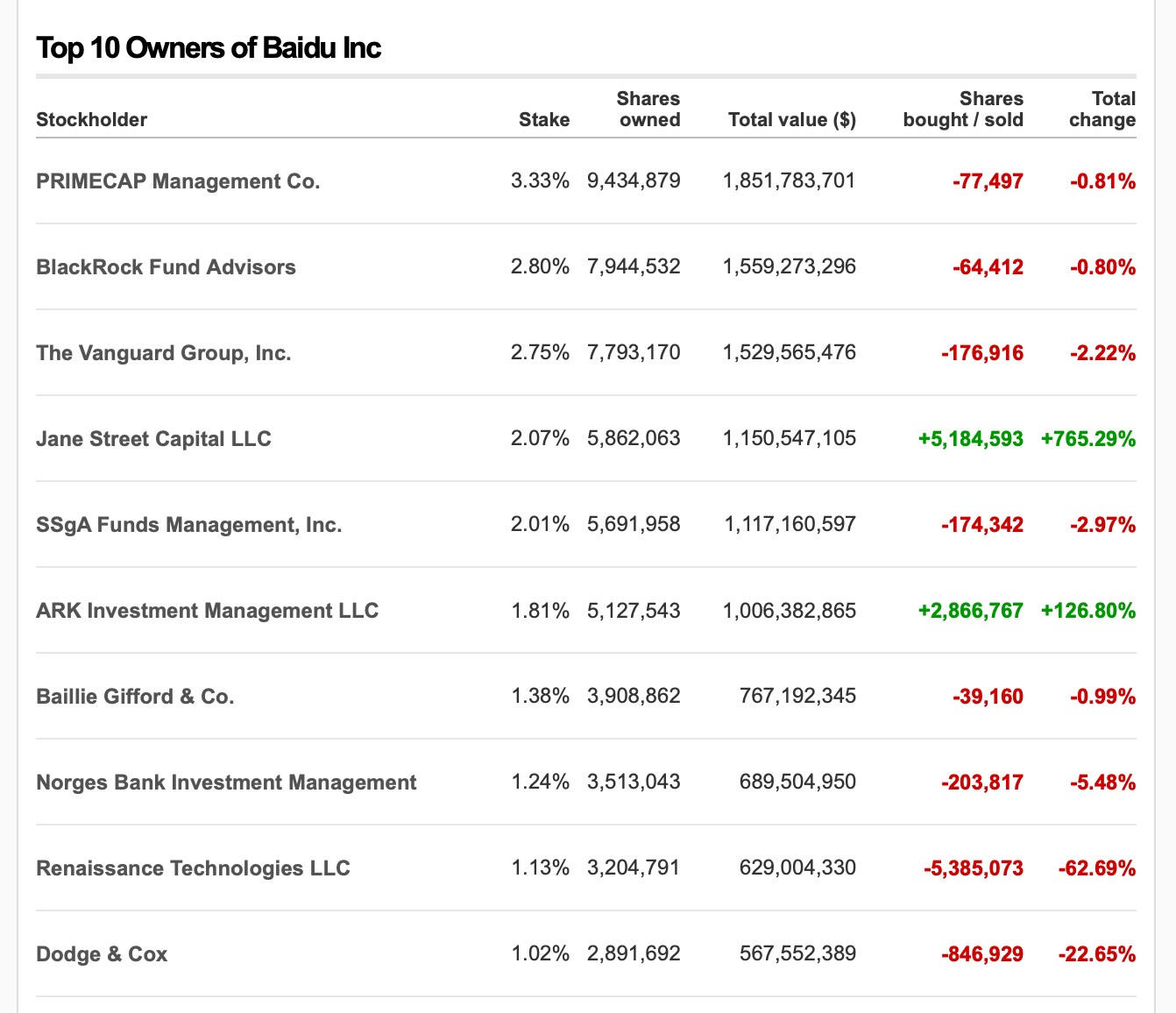Select total change -22.65%
The image size is (1176, 1013).
point(1097,954)
